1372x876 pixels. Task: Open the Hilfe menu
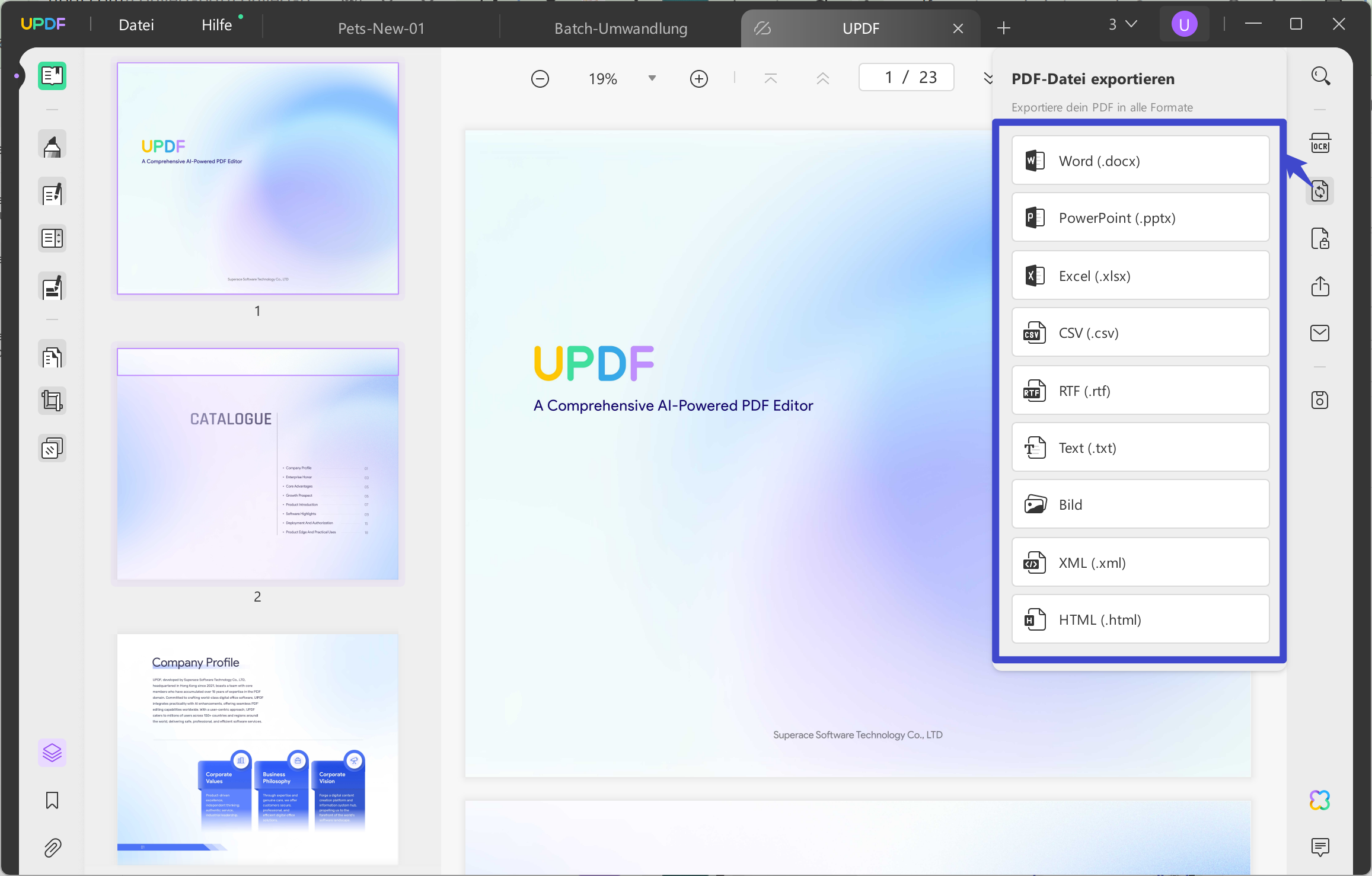[217, 25]
